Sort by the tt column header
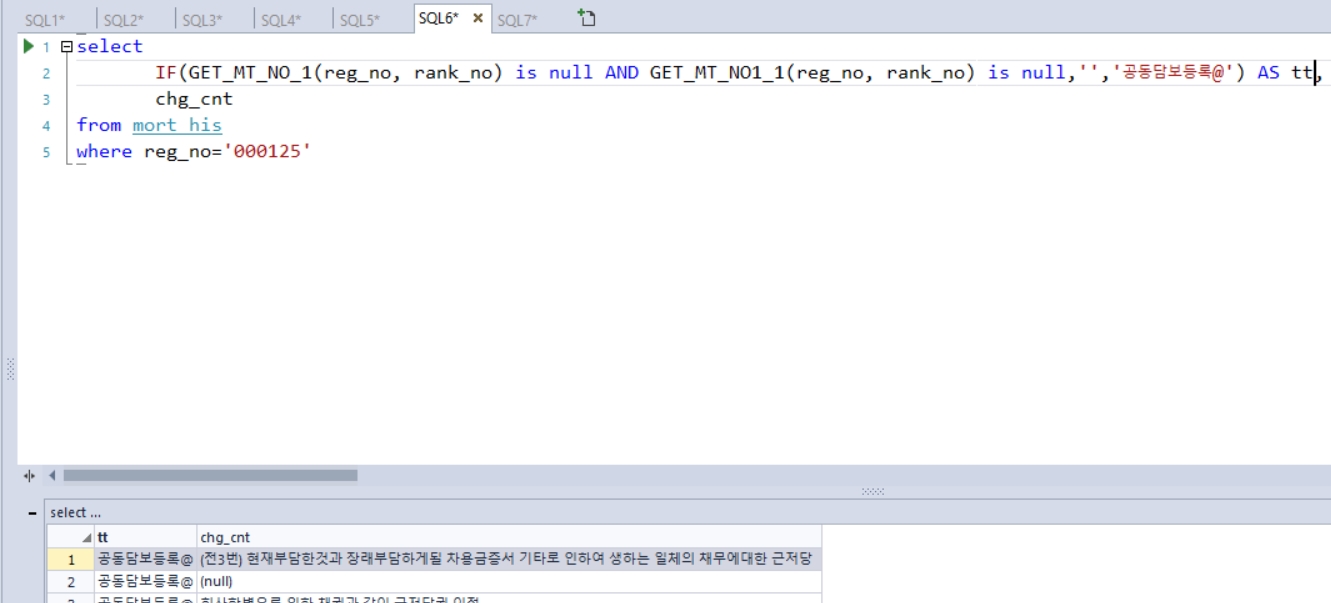The width and height of the screenshot is (1331, 603). click(x=146, y=537)
